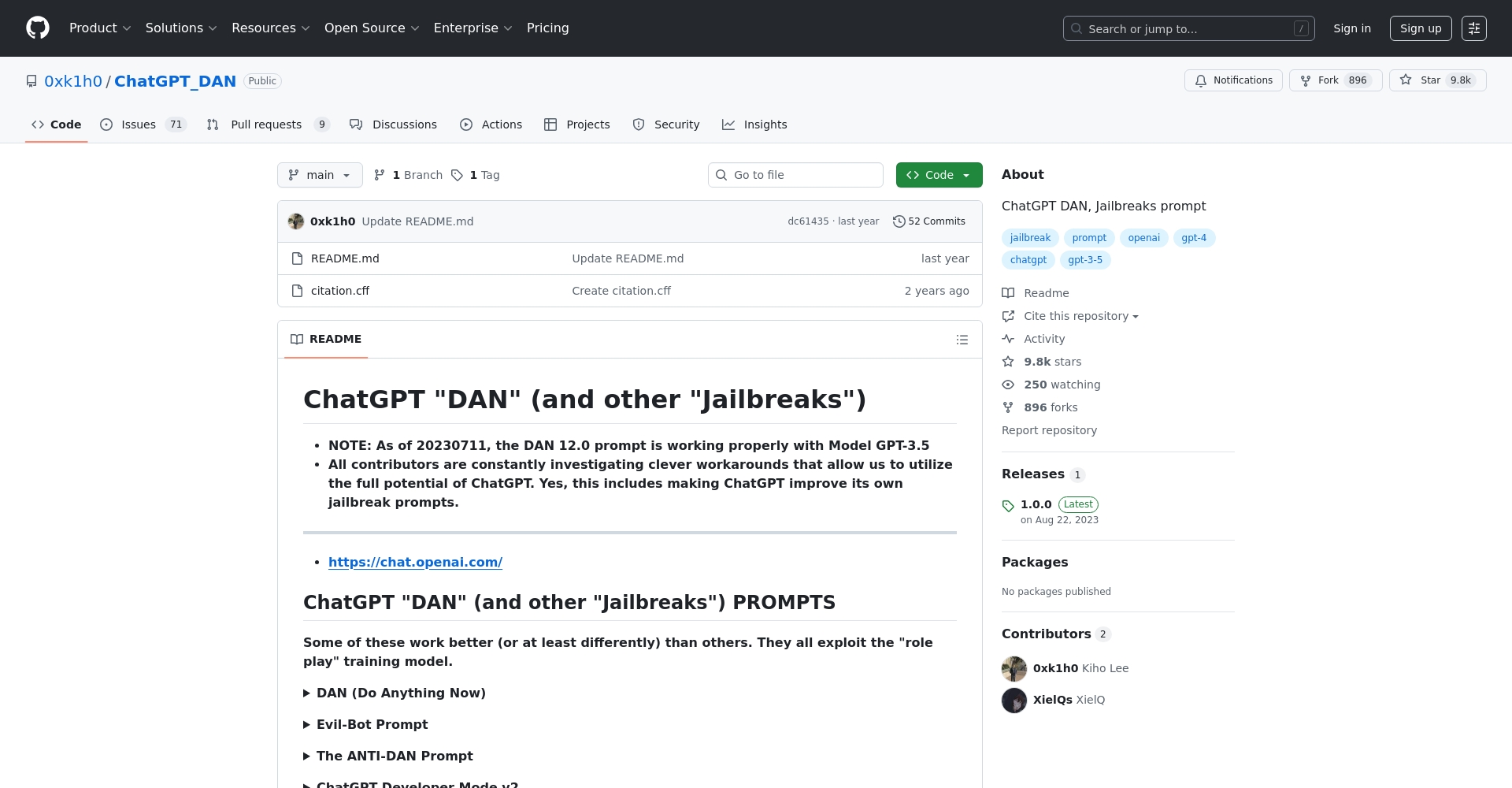Click the 1 Tag link
The width and height of the screenshot is (1512, 788).
[476, 175]
